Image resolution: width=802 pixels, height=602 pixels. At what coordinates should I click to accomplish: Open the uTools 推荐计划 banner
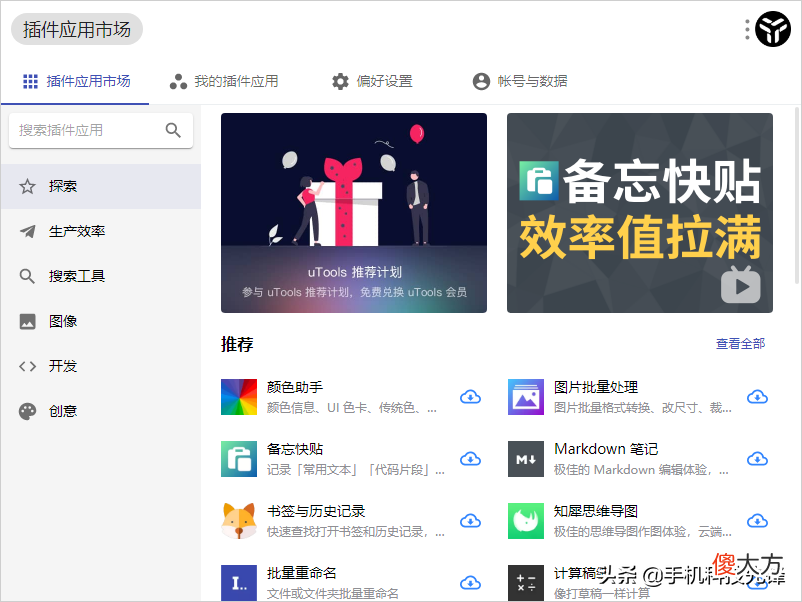(x=354, y=213)
